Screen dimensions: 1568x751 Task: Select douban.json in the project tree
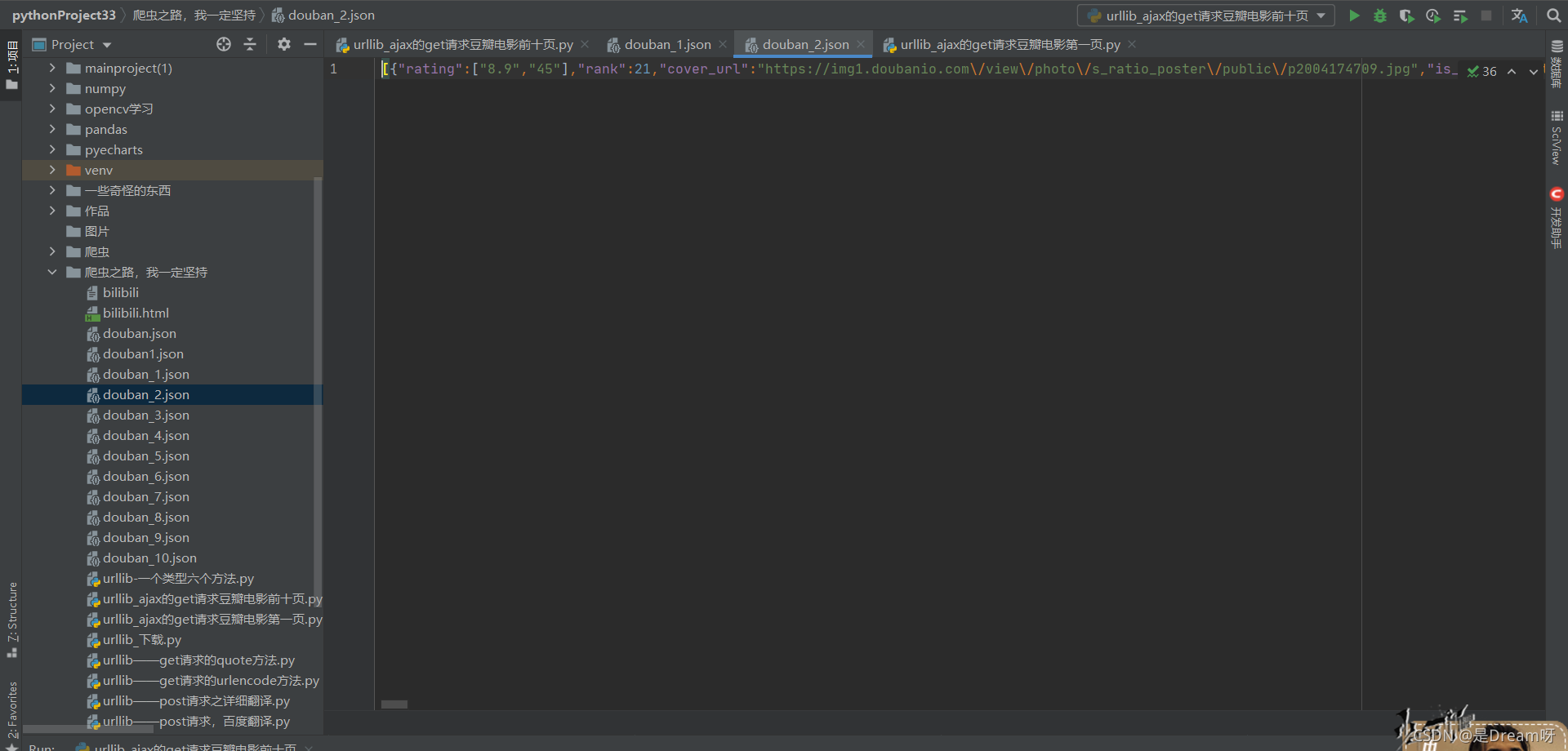click(x=131, y=333)
